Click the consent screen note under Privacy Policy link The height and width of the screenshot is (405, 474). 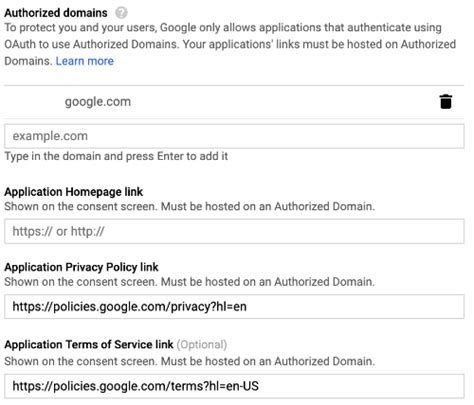click(x=189, y=282)
